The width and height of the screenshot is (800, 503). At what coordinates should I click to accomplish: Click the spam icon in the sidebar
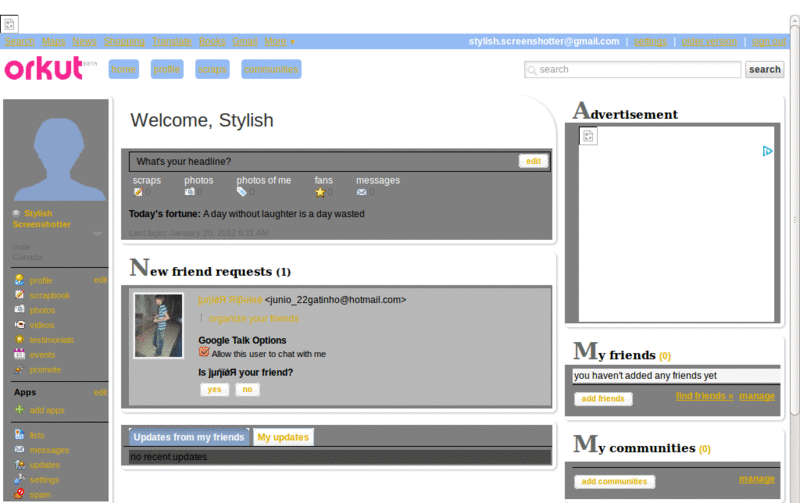(x=19, y=494)
